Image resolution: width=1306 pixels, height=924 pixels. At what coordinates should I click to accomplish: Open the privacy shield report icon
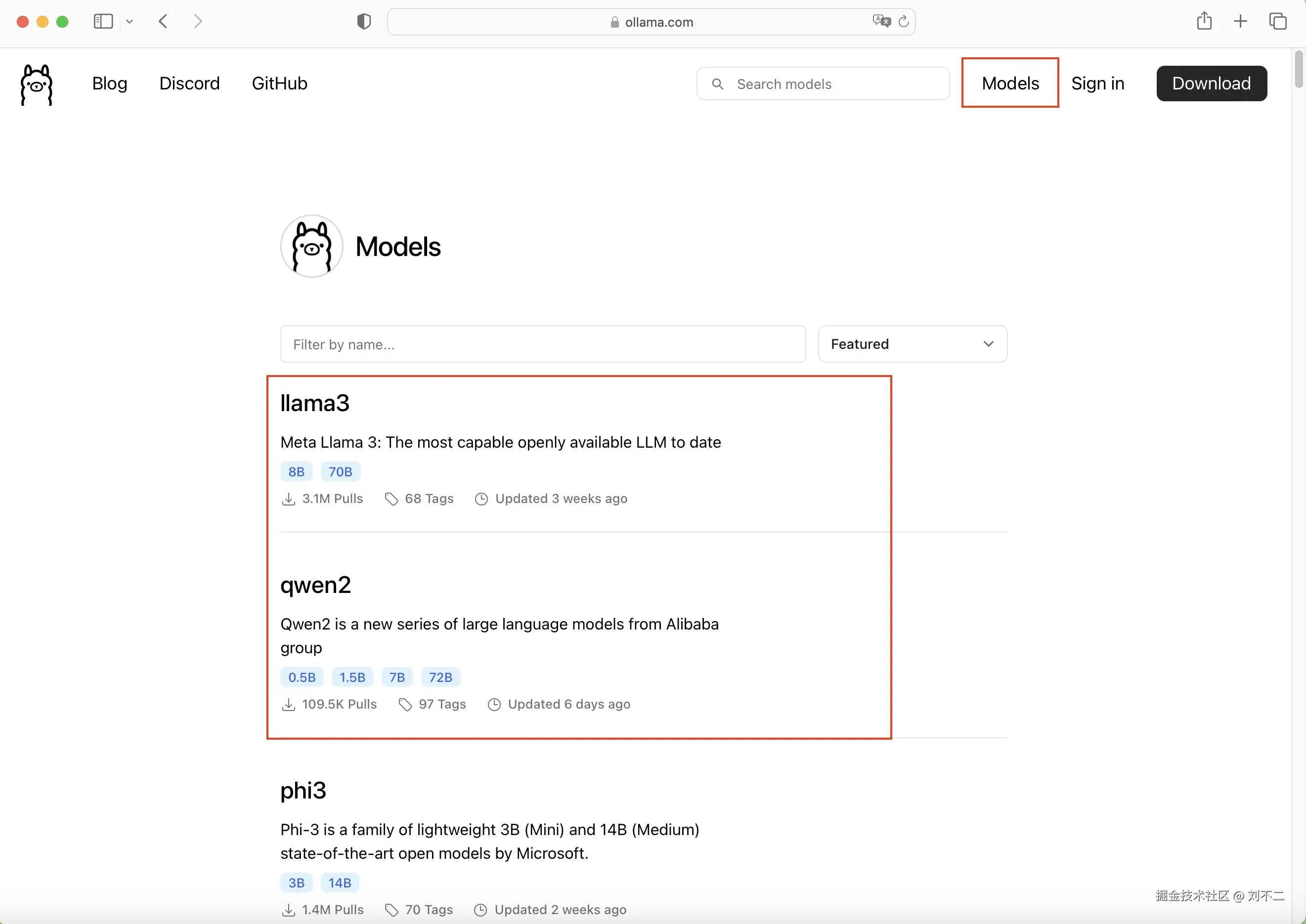(364, 22)
